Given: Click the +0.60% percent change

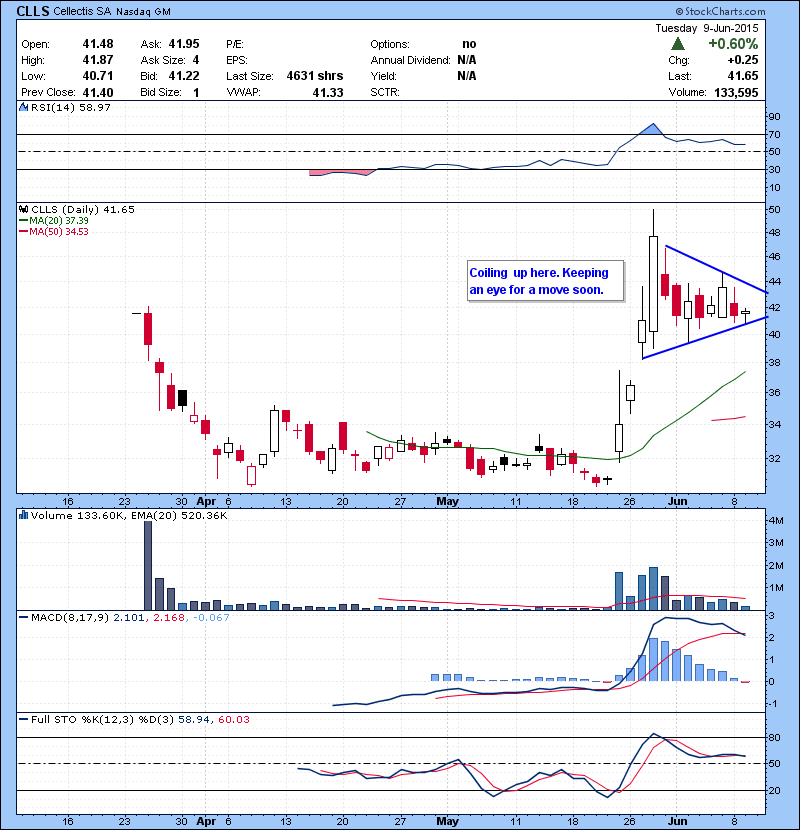Looking at the screenshot, I should coord(733,44).
